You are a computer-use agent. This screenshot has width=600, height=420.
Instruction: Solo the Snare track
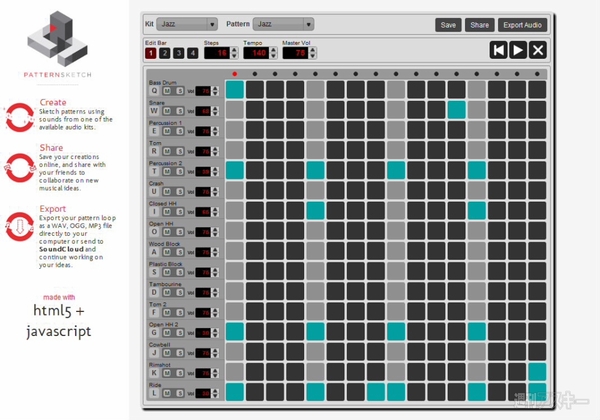coord(179,110)
